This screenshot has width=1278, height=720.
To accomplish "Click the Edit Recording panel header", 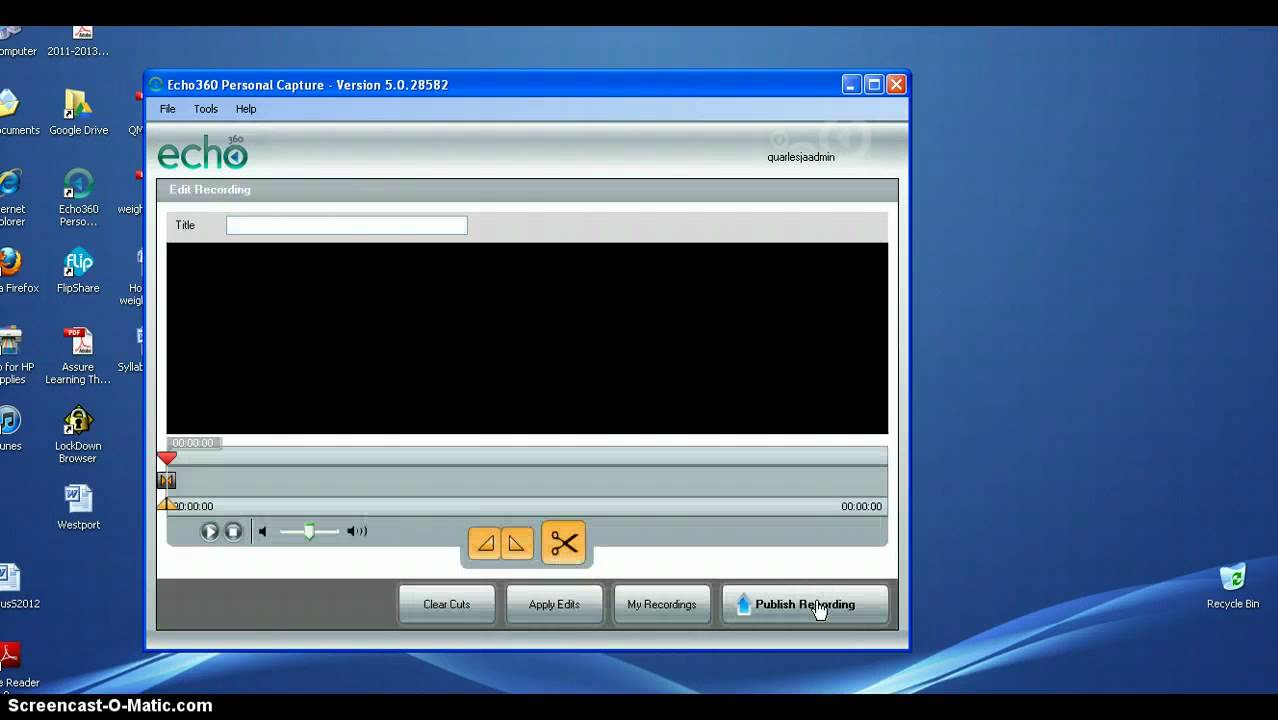I will tap(527, 190).
